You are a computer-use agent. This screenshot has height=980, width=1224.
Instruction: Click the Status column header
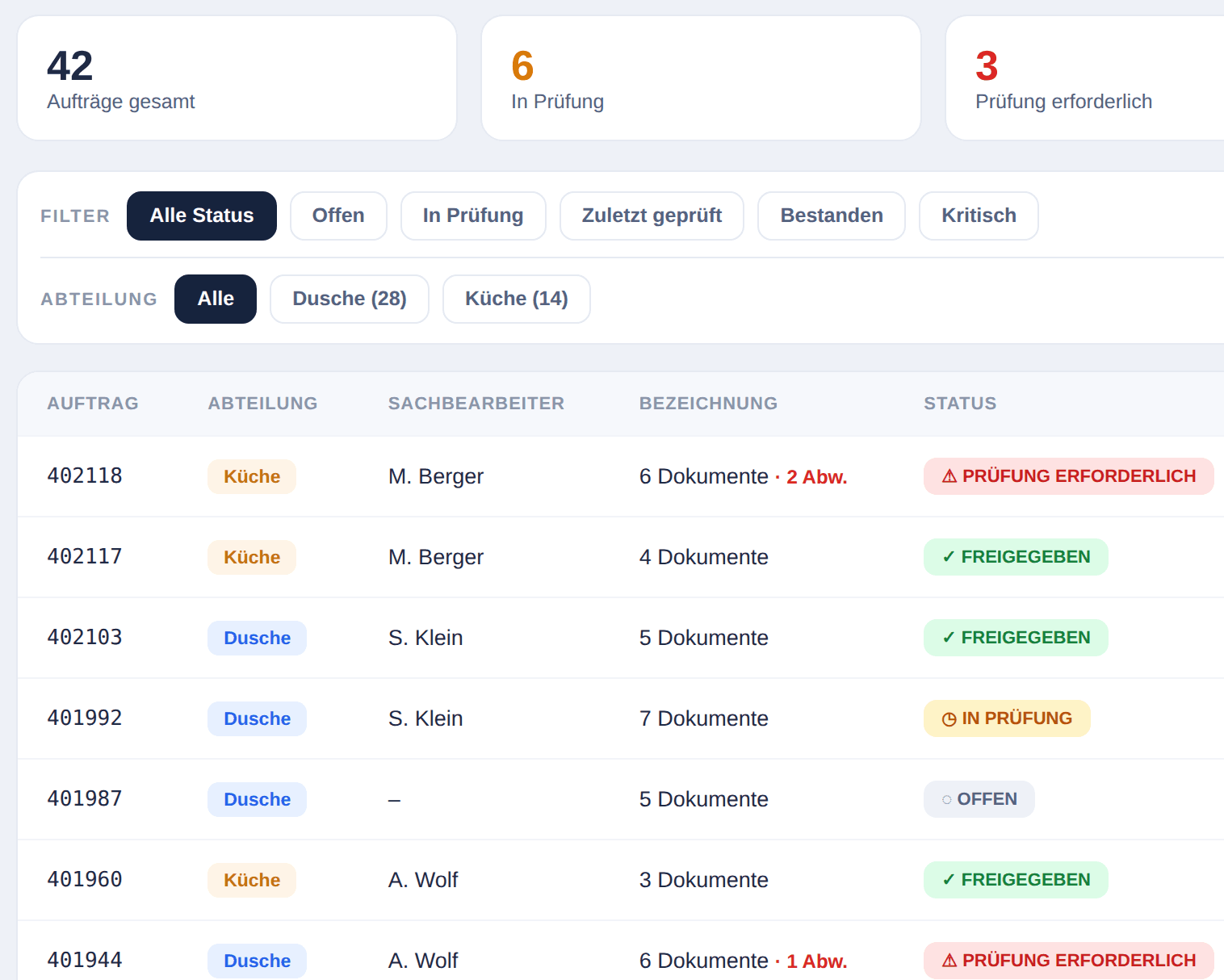tap(960, 404)
